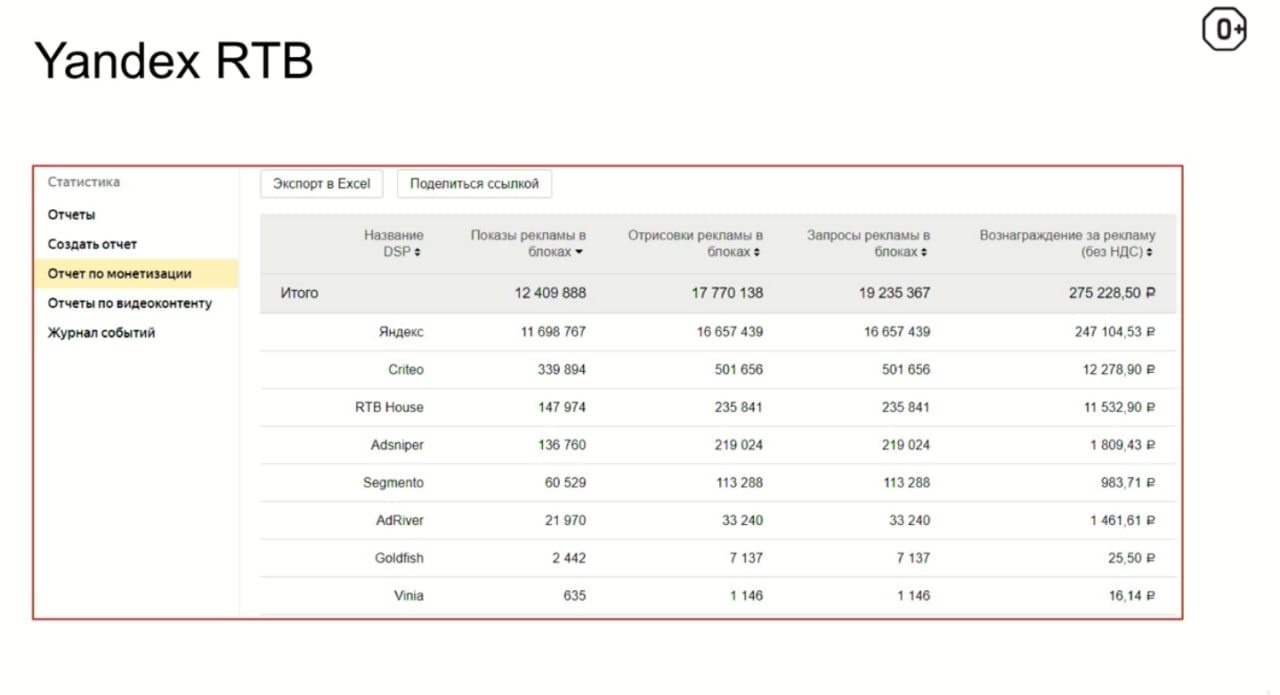Sort by Отрисовки рекламы в блоках column
The width and height of the screenshot is (1280, 695).
tap(695, 243)
